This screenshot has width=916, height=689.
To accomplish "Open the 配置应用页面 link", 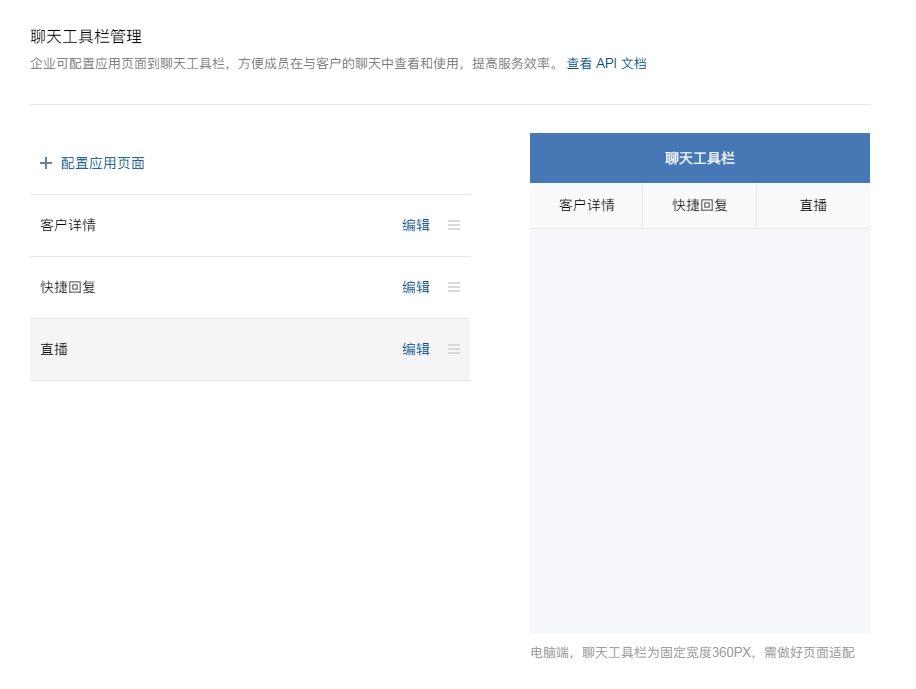I will [102, 163].
